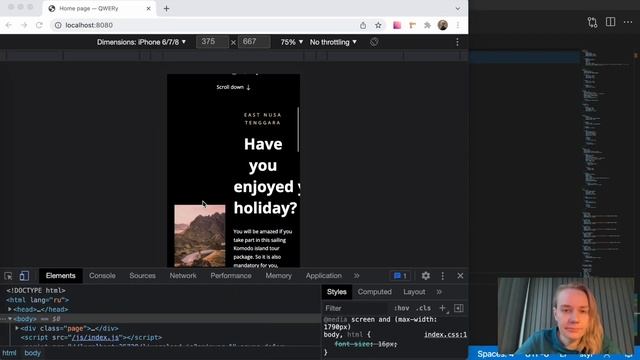
Task: Open the issues counter badge
Action: 400,276
